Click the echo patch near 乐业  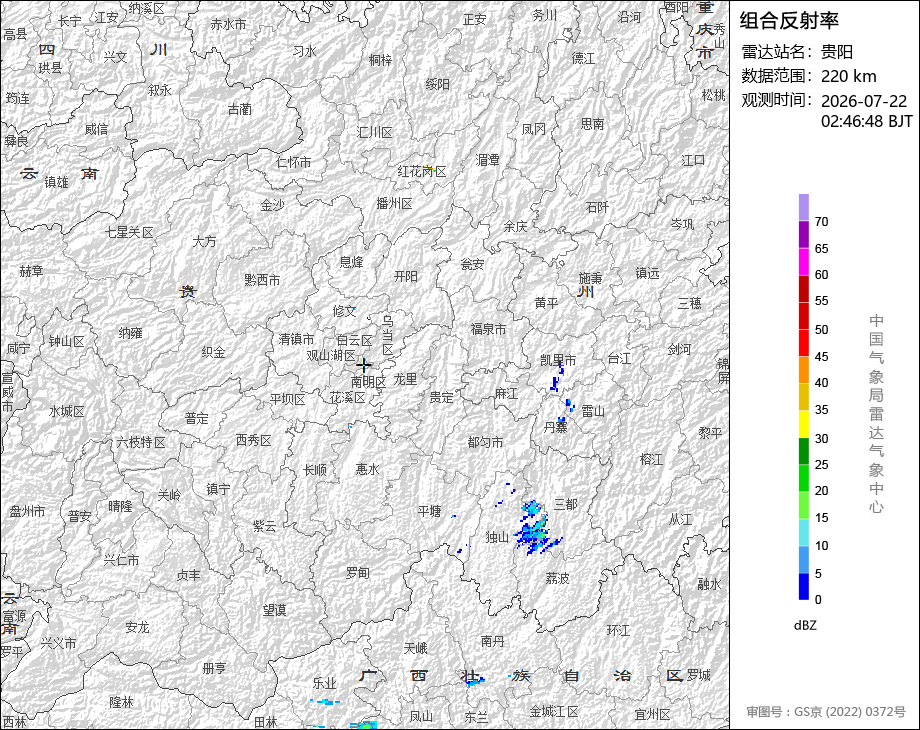326,701
